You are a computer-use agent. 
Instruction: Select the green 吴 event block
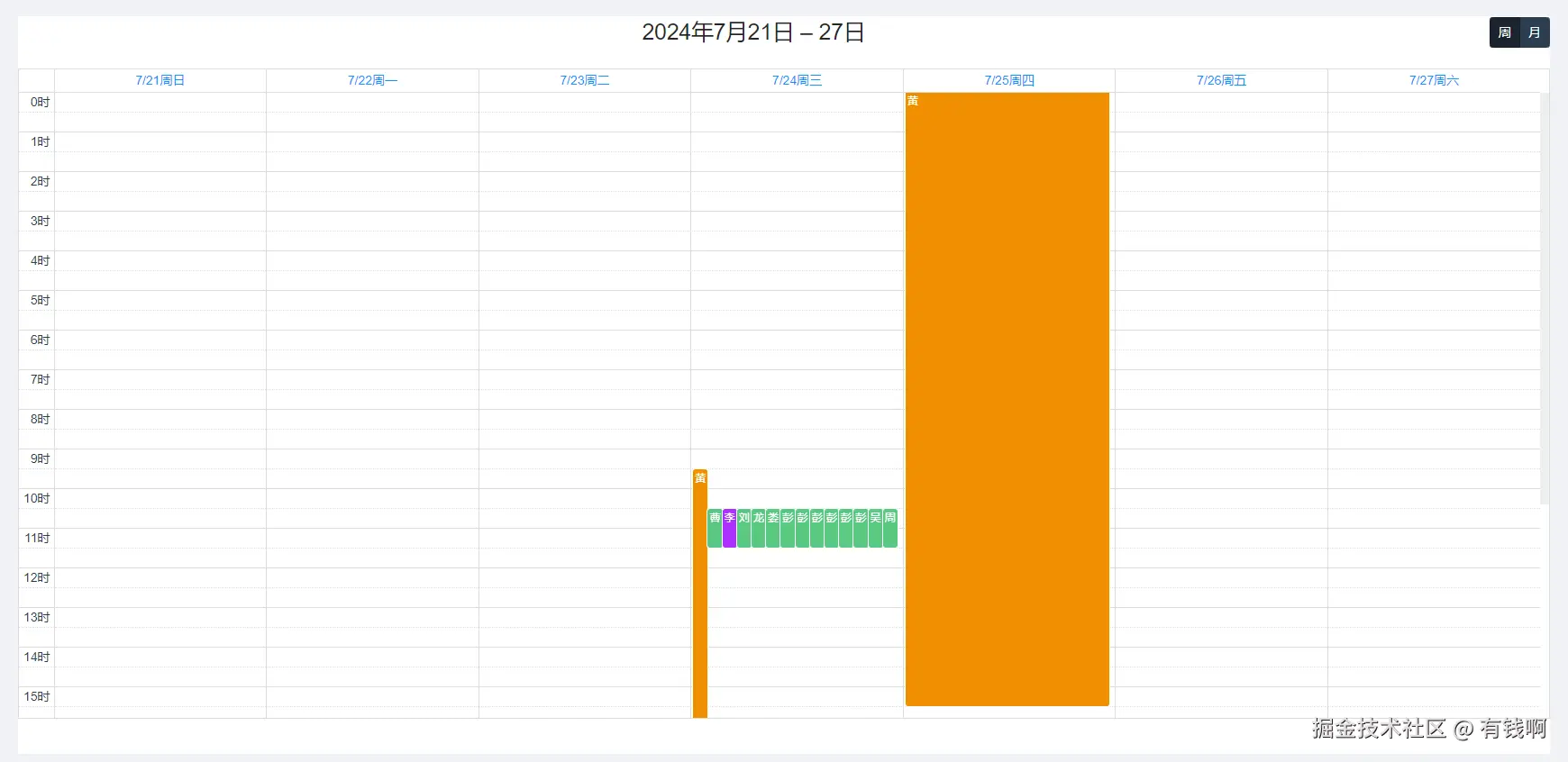[x=875, y=528]
